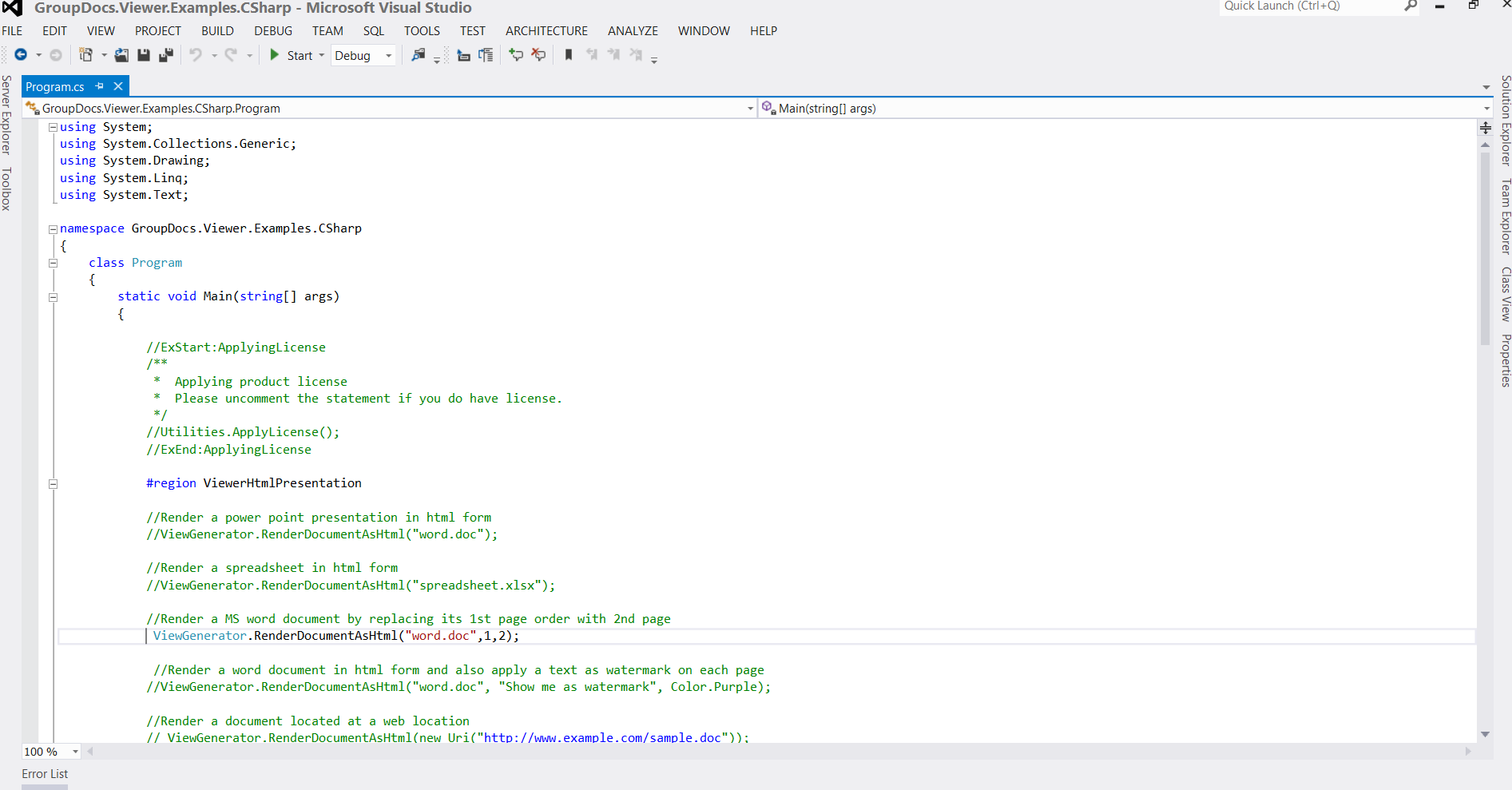Click Display an Object Member List icon
Image resolution: width=1512 pixels, height=790 pixels.
(x=463, y=55)
